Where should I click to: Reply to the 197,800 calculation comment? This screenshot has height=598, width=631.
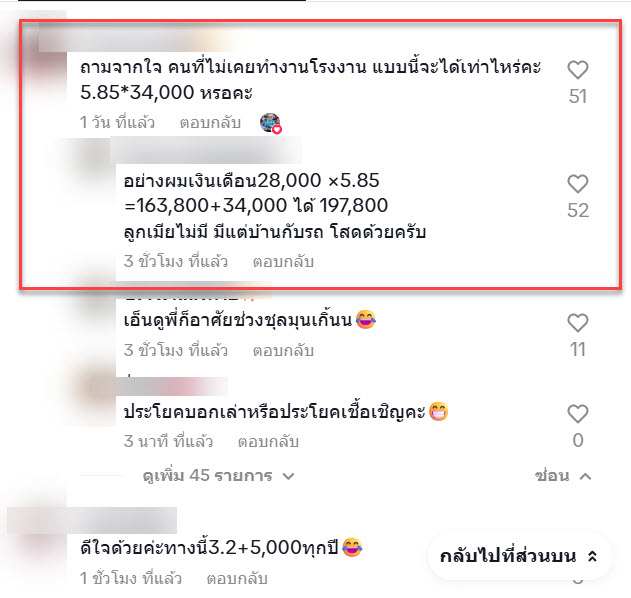click(x=283, y=262)
